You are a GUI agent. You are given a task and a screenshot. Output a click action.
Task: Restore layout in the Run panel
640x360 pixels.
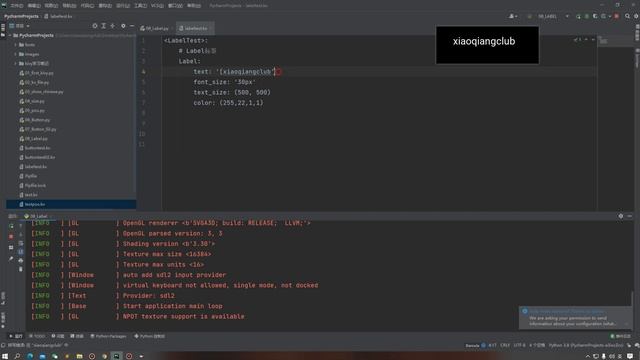tap(11, 247)
